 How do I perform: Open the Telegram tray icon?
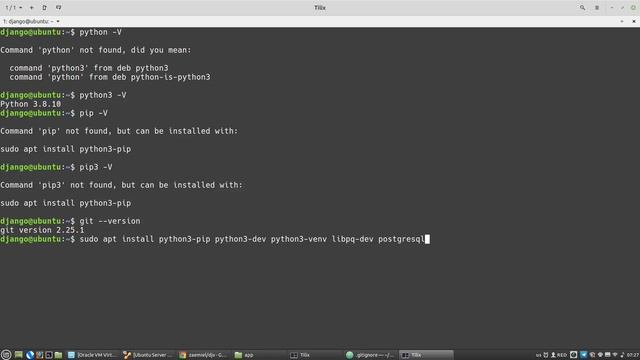coord(584,355)
